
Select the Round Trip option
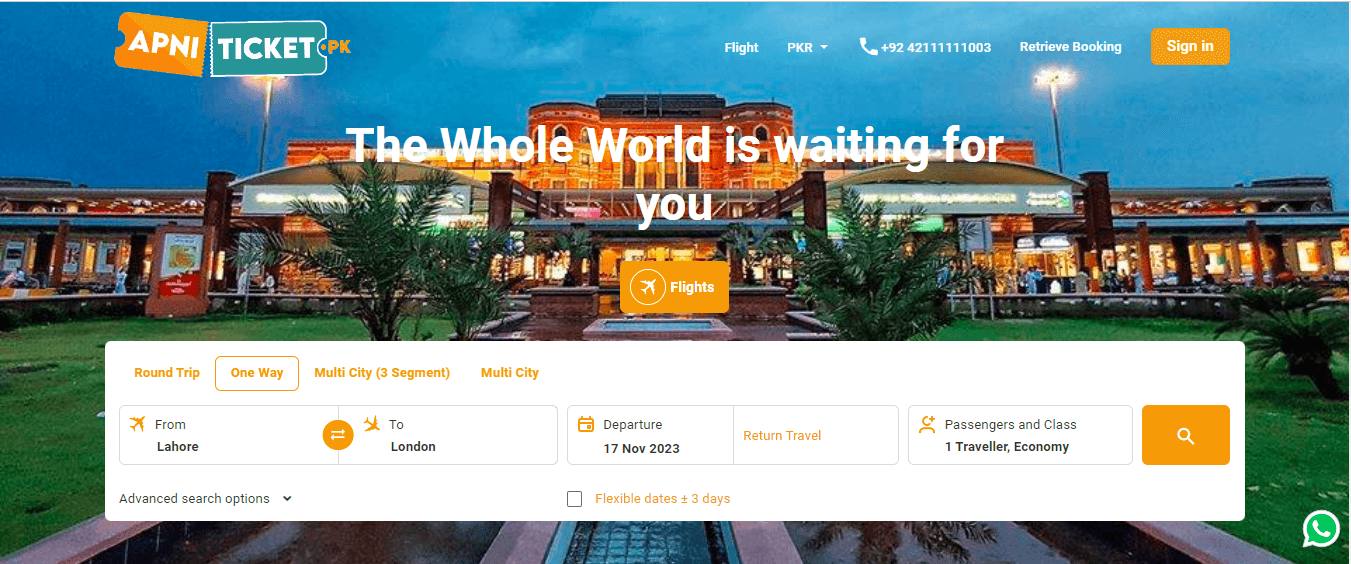[x=167, y=373]
